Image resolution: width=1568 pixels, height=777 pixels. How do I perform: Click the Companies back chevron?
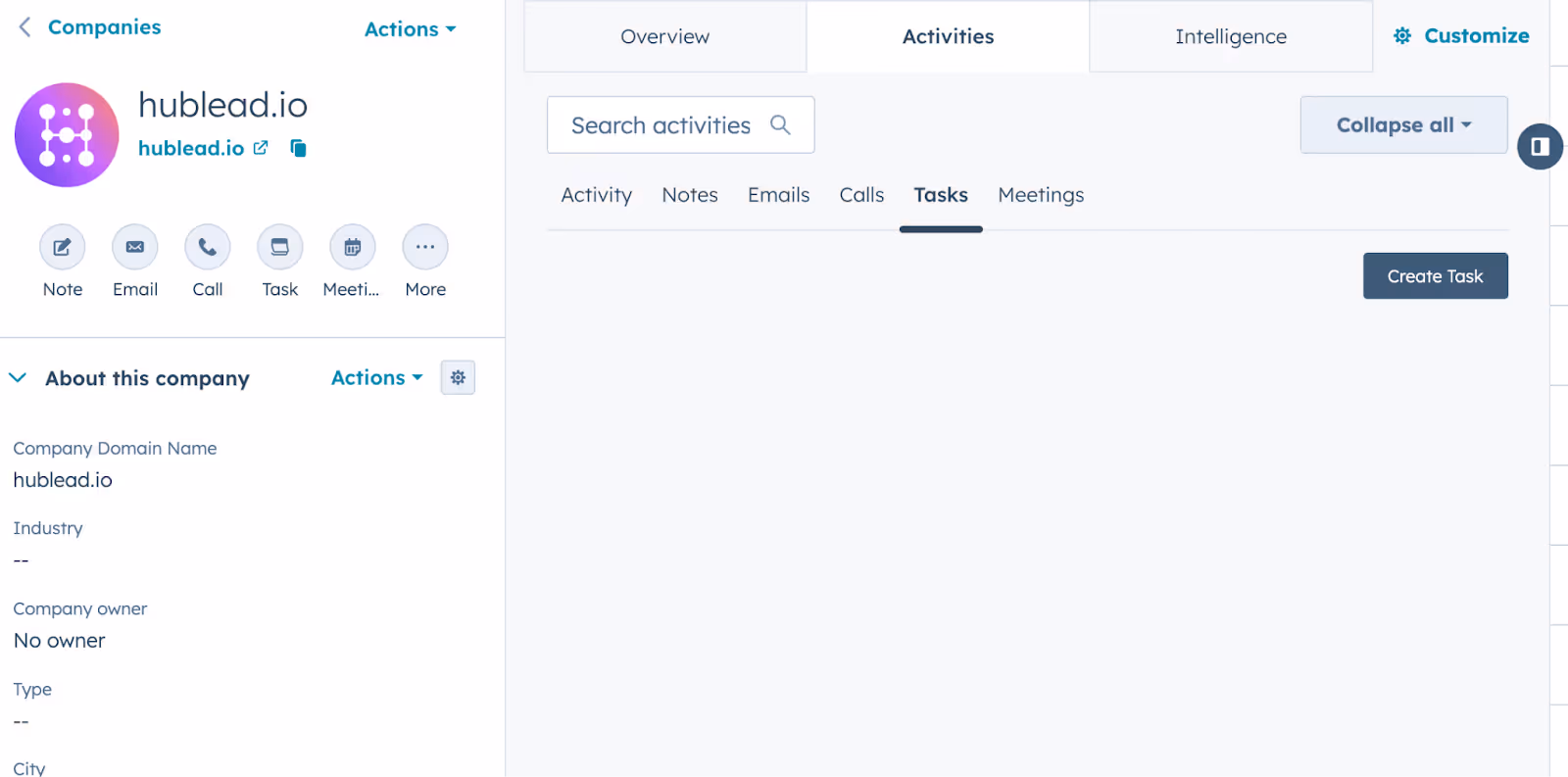pos(25,27)
